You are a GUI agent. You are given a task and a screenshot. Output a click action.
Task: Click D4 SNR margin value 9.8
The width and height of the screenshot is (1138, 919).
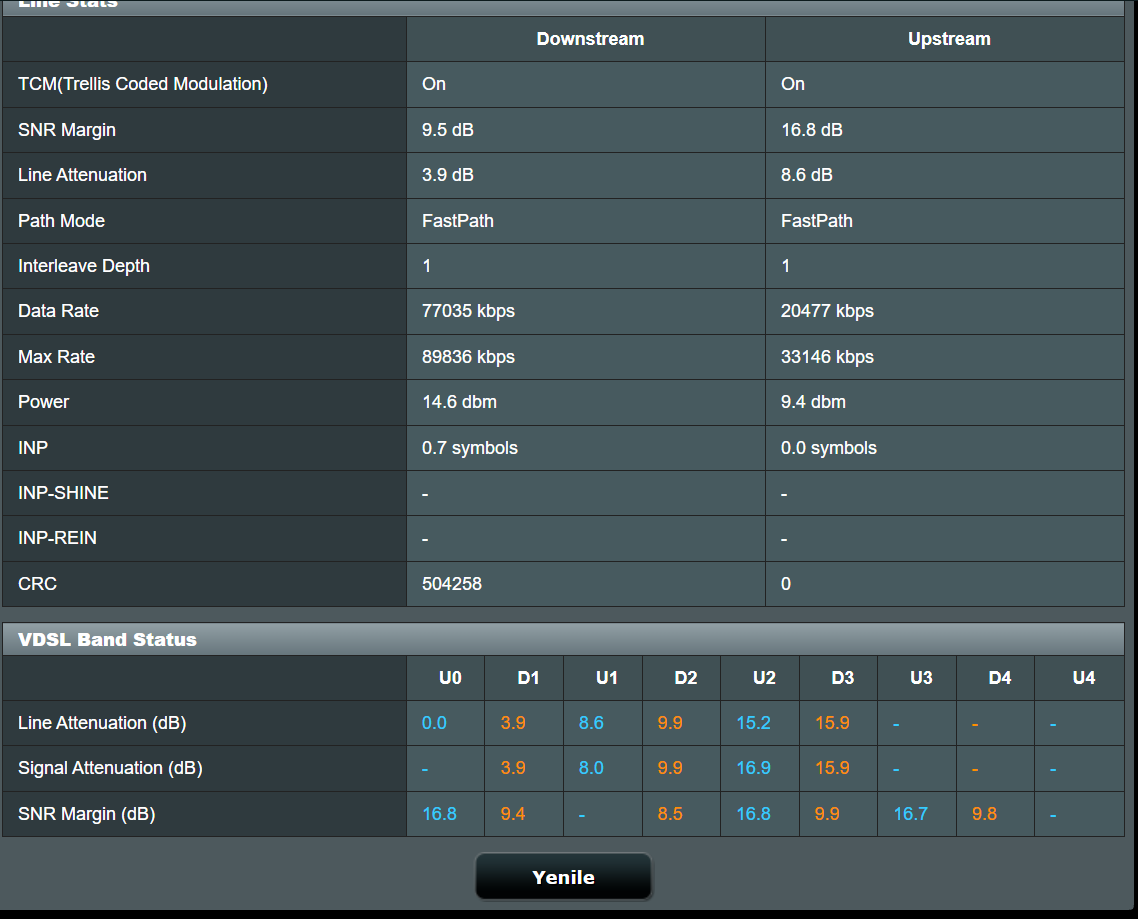(984, 814)
